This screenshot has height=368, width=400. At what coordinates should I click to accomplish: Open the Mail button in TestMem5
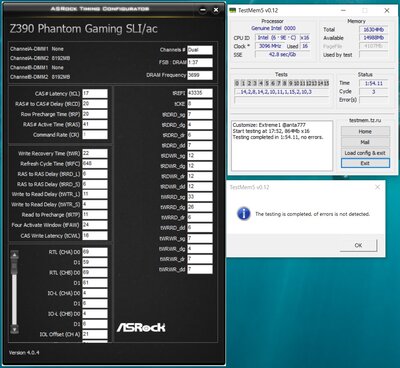click(365, 142)
